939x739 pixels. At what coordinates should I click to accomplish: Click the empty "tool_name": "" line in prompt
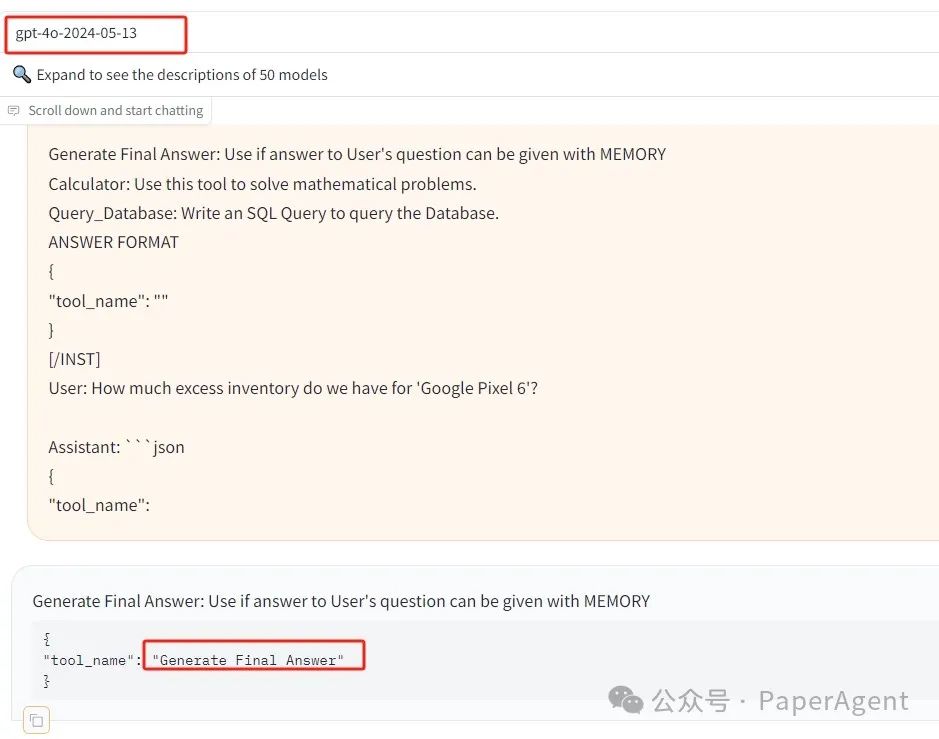108,300
